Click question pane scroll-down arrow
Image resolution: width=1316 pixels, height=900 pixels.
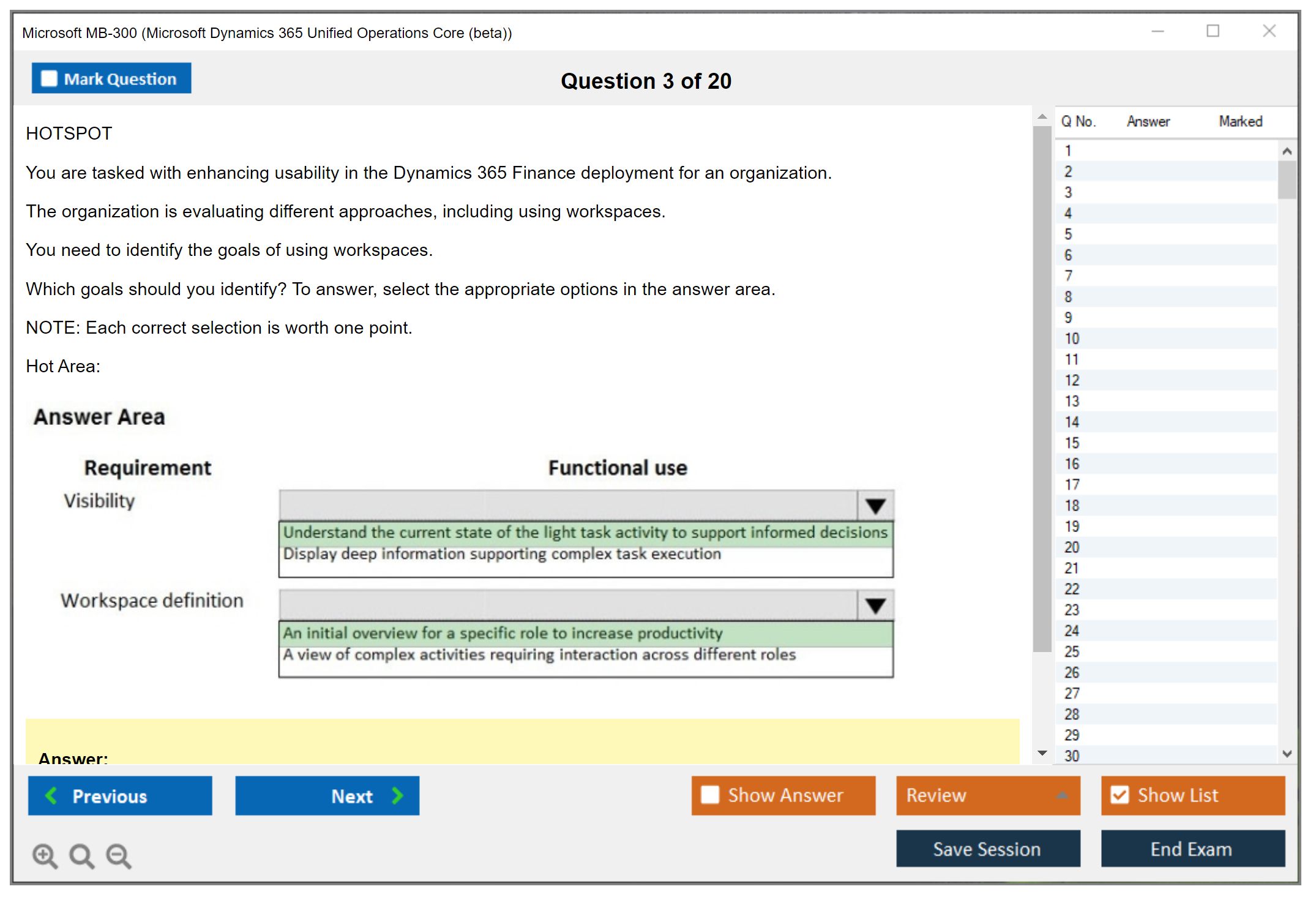point(1042,753)
